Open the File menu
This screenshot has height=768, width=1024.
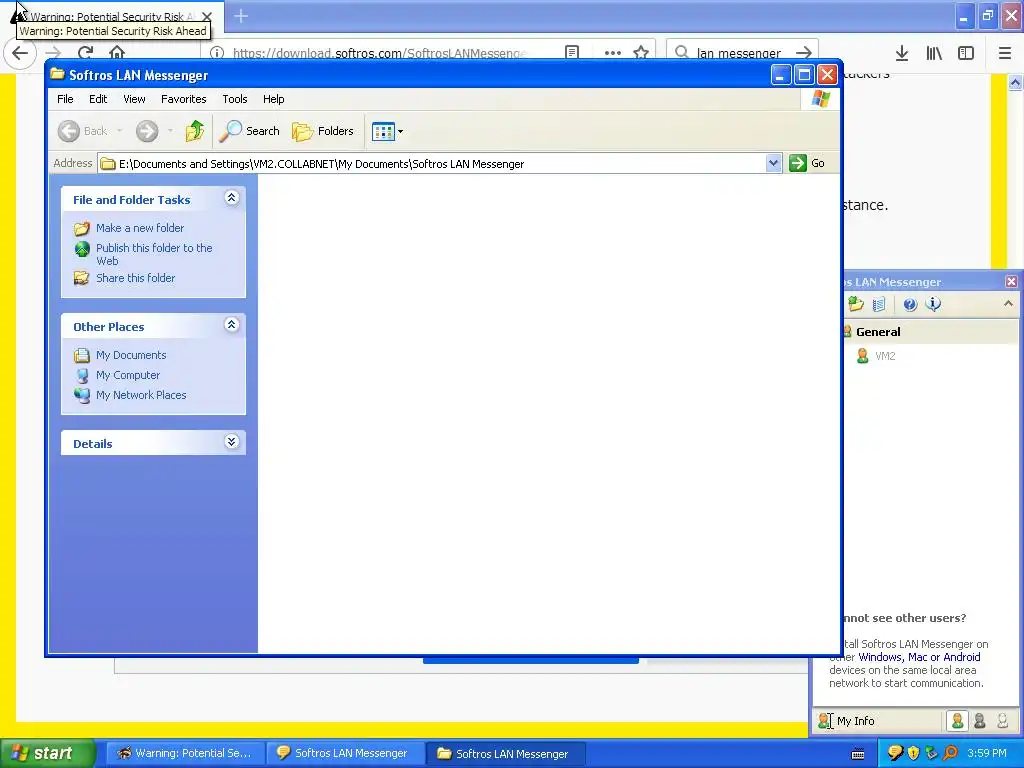click(x=65, y=99)
